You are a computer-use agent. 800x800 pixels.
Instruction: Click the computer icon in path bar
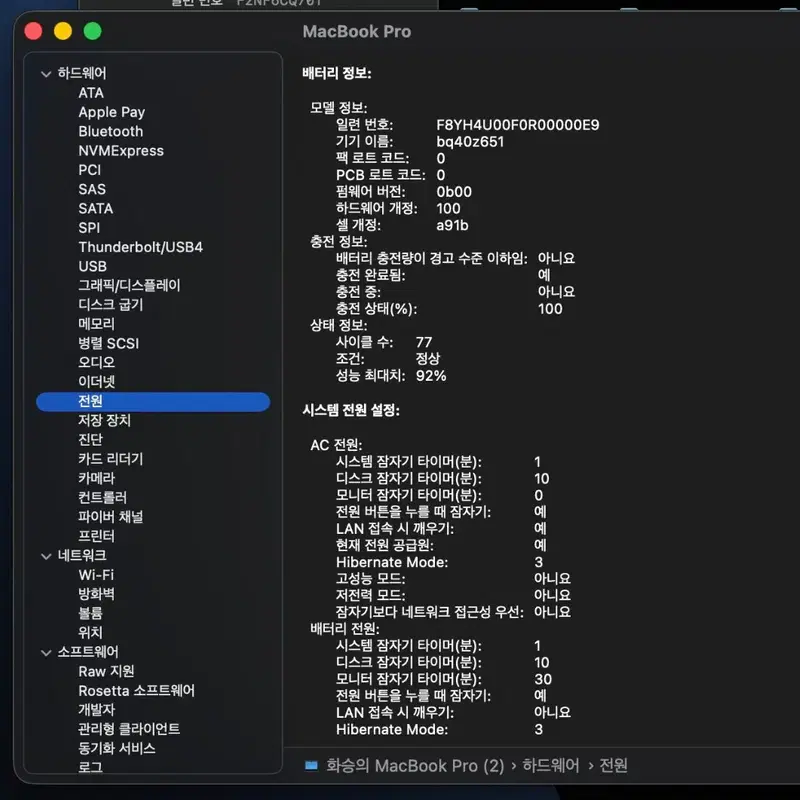tap(311, 765)
